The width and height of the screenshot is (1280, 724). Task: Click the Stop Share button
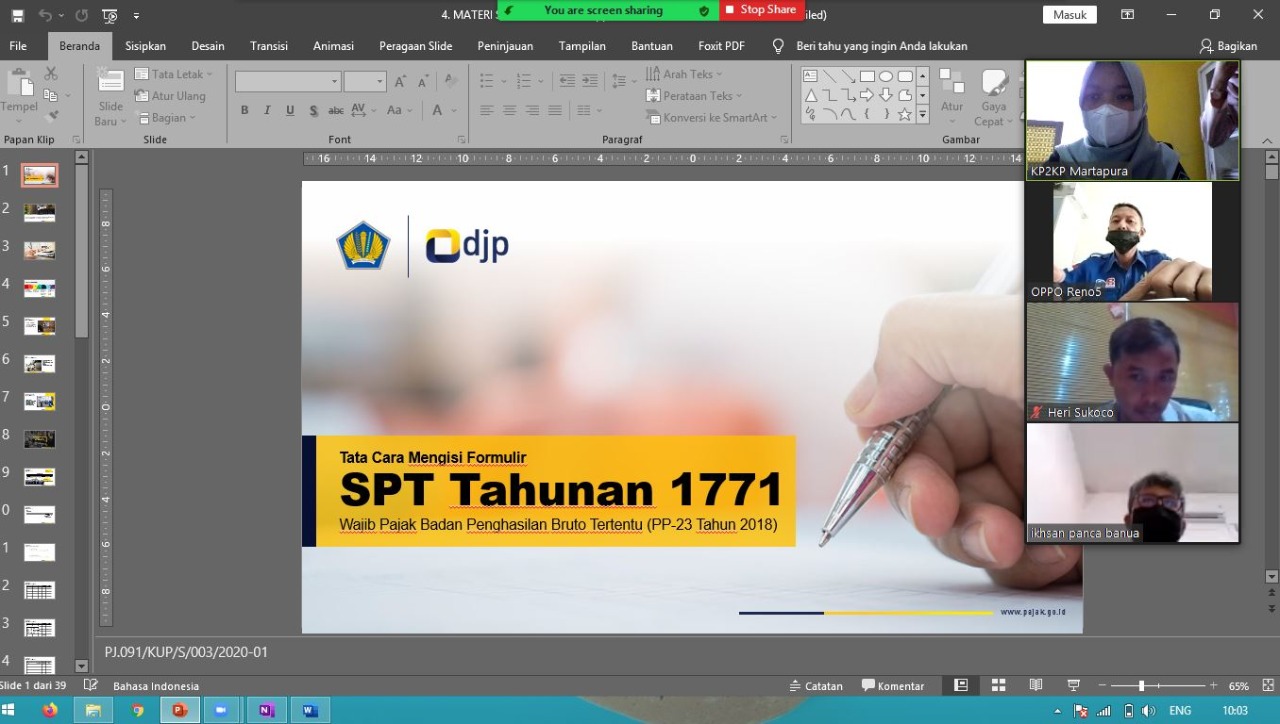pyautogui.click(x=761, y=10)
